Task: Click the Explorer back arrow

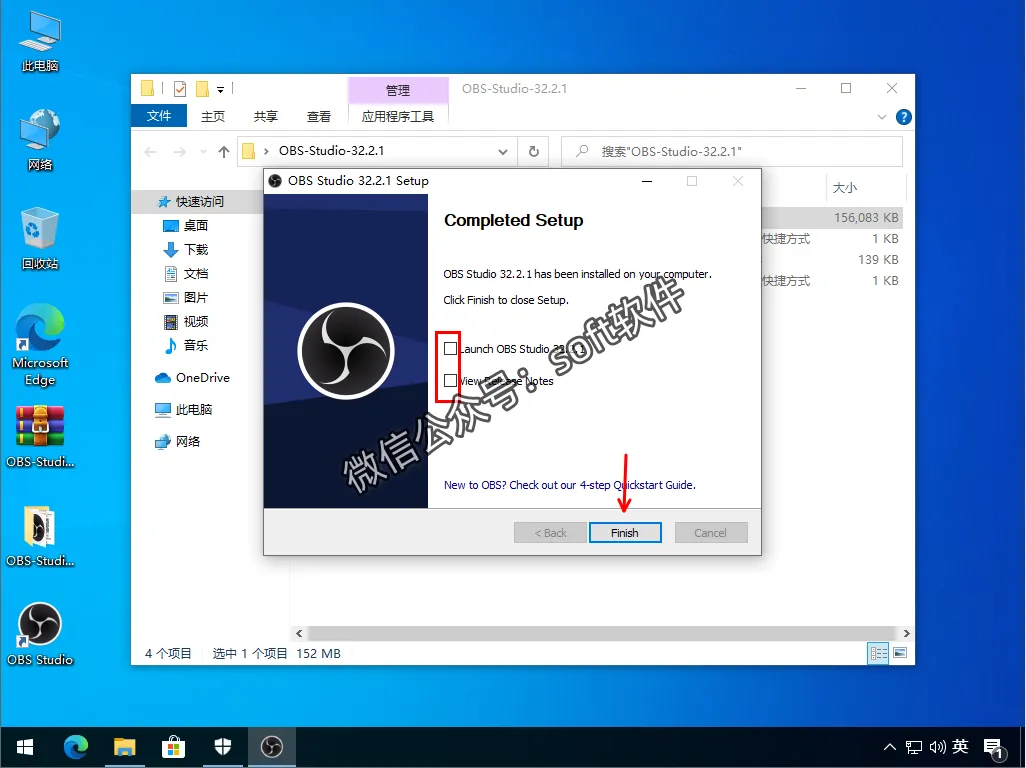Action: click(x=150, y=152)
